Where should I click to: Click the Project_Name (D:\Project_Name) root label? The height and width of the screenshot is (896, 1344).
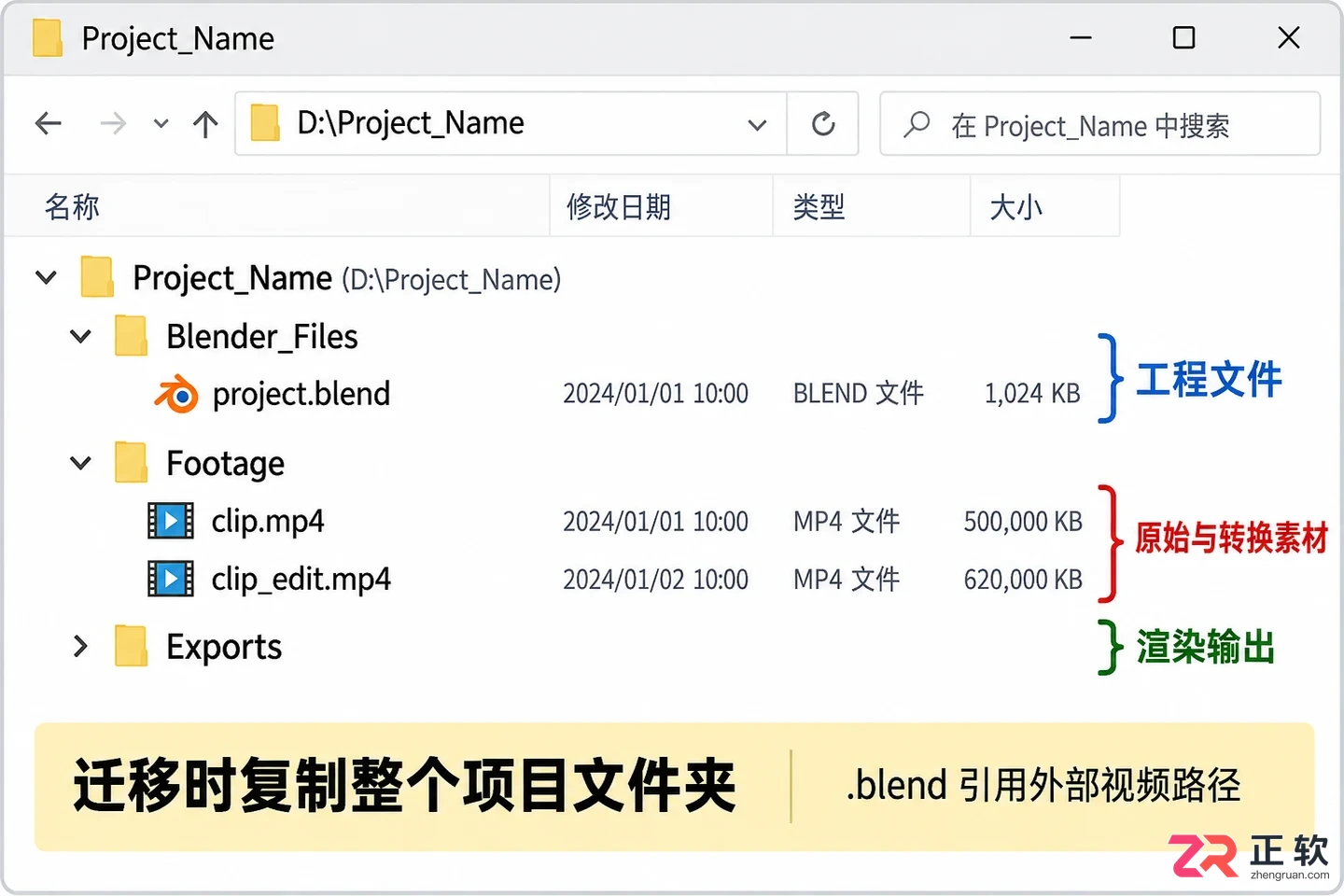click(347, 278)
